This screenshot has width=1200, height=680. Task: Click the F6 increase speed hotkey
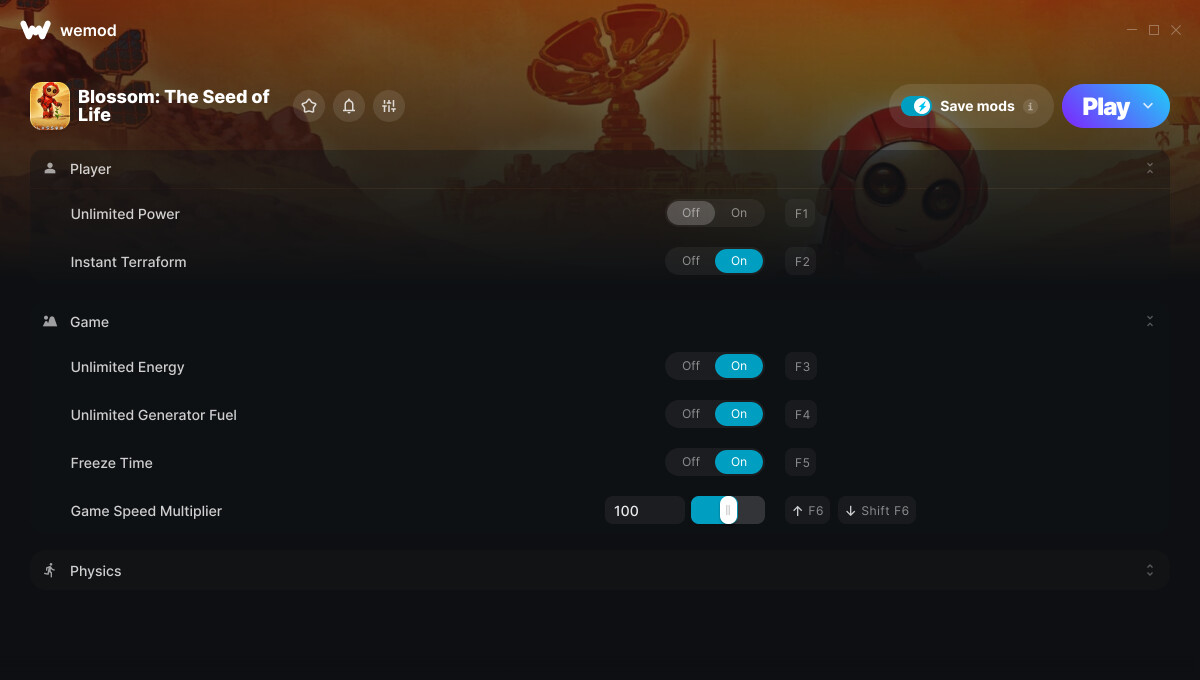click(807, 511)
